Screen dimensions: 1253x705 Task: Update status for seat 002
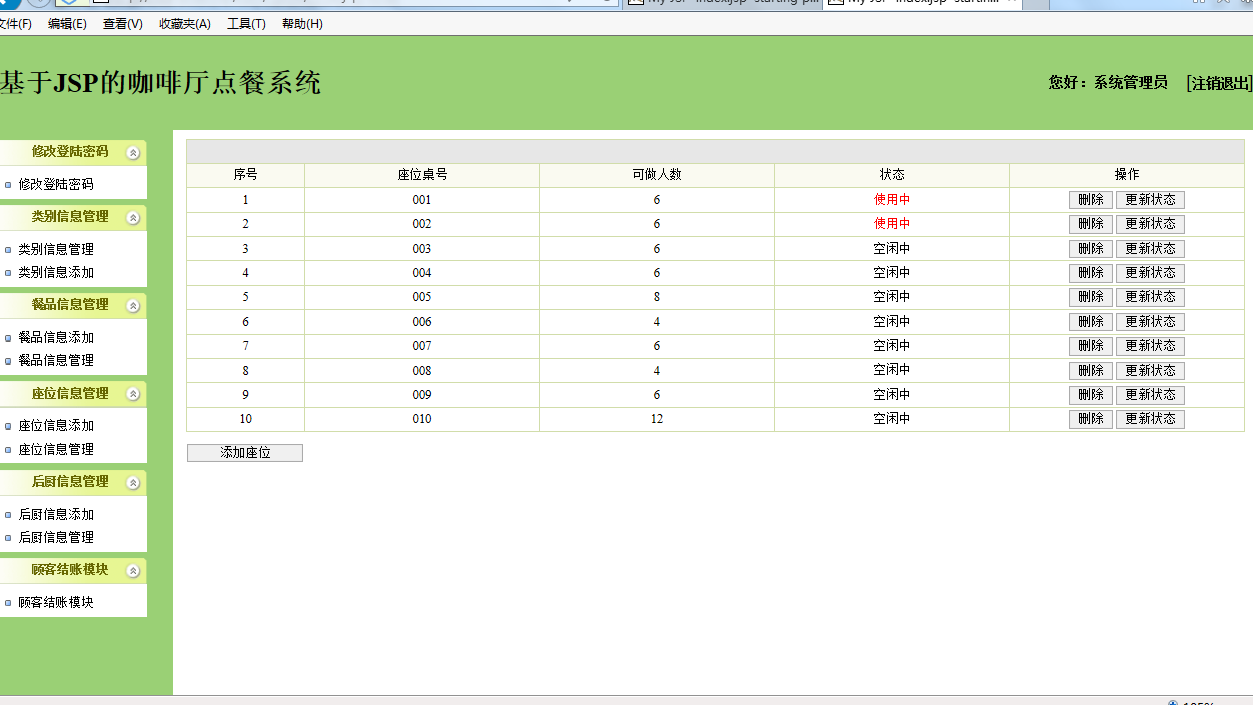(1150, 224)
